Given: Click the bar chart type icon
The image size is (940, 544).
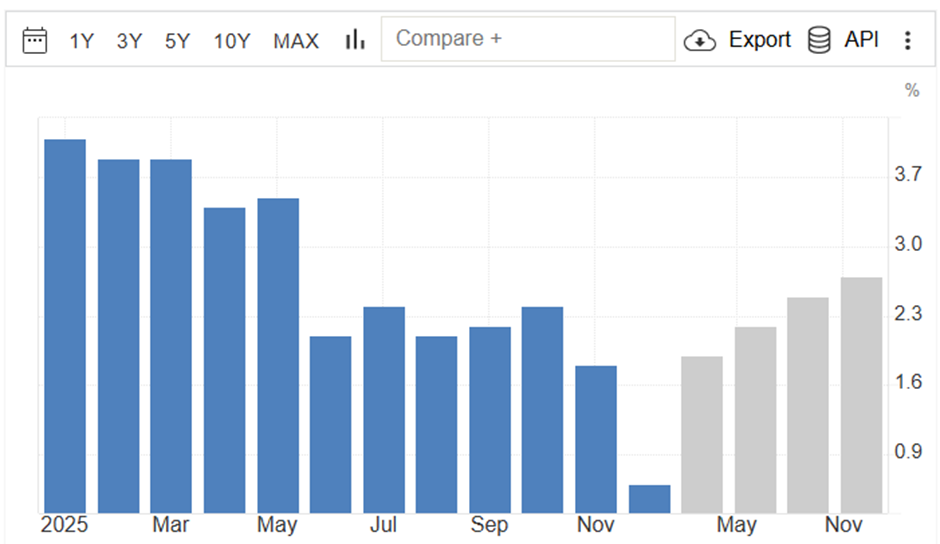Looking at the screenshot, I should pyautogui.click(x=355, y=40).
